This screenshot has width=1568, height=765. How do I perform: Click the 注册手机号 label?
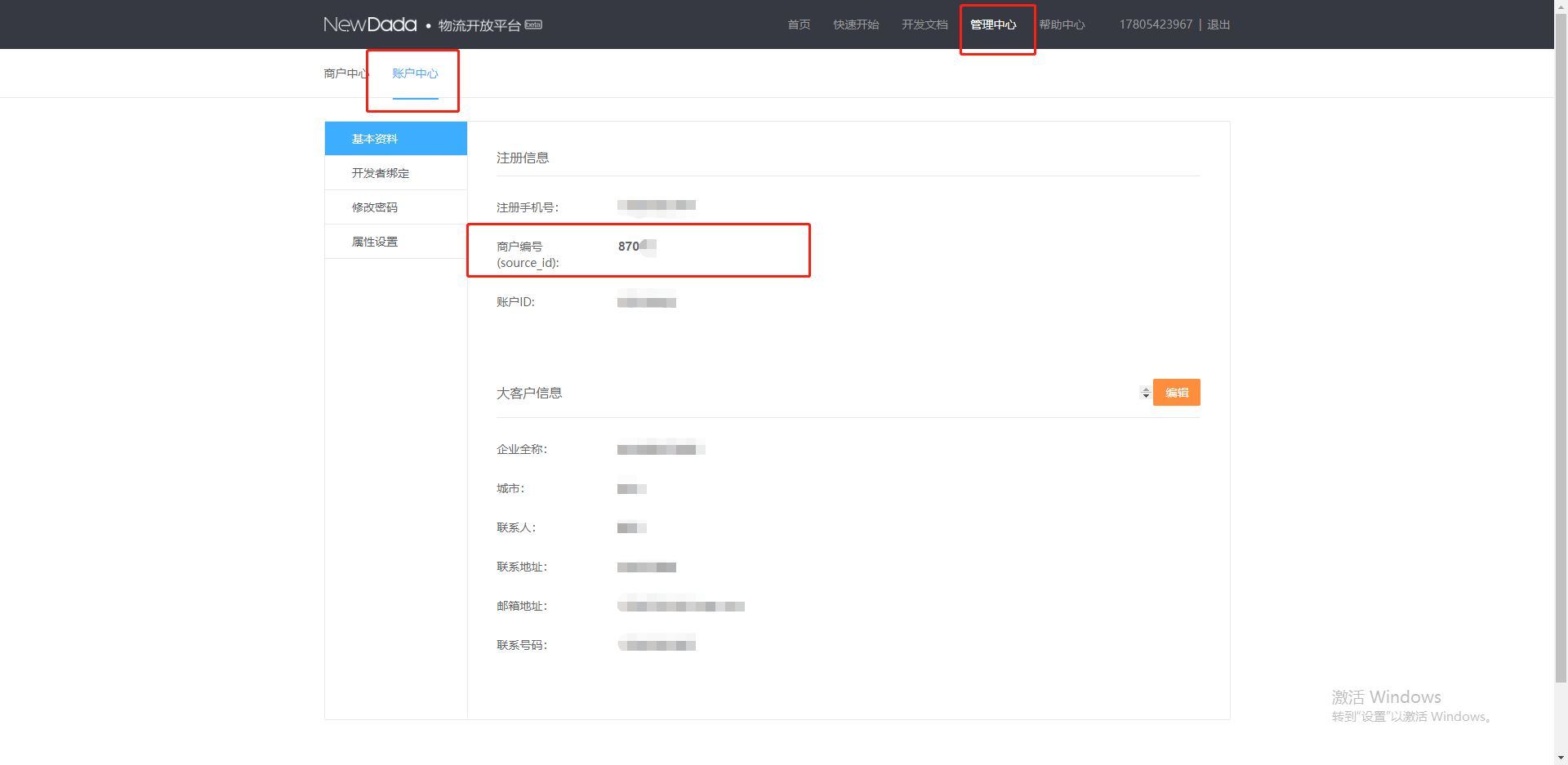528,207
